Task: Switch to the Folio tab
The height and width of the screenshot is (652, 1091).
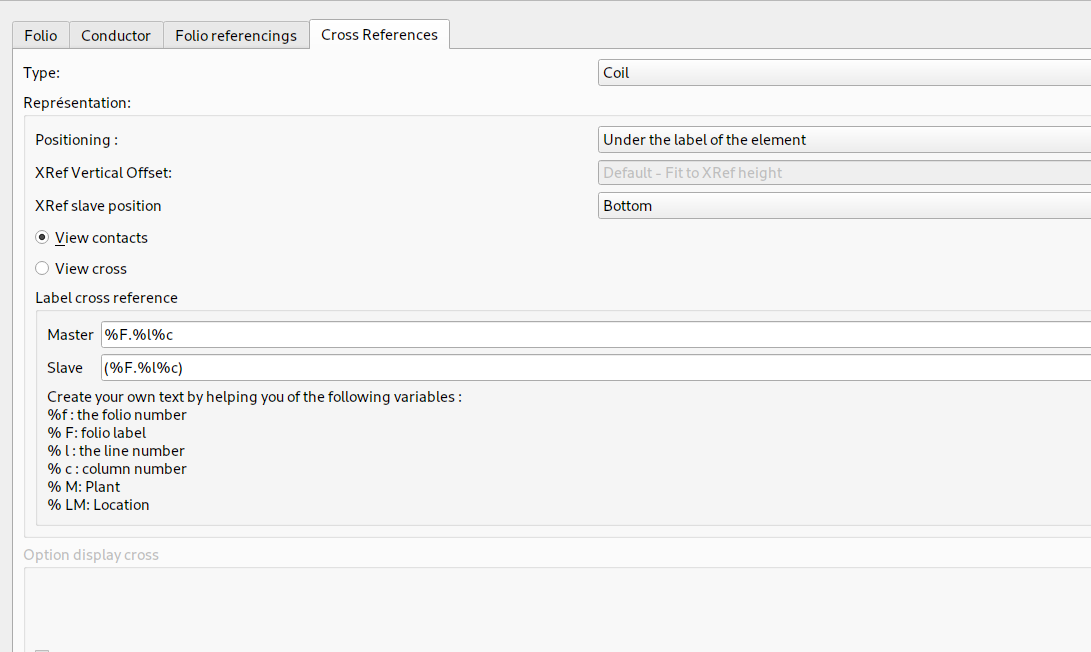Action: (x=41, y=35)
